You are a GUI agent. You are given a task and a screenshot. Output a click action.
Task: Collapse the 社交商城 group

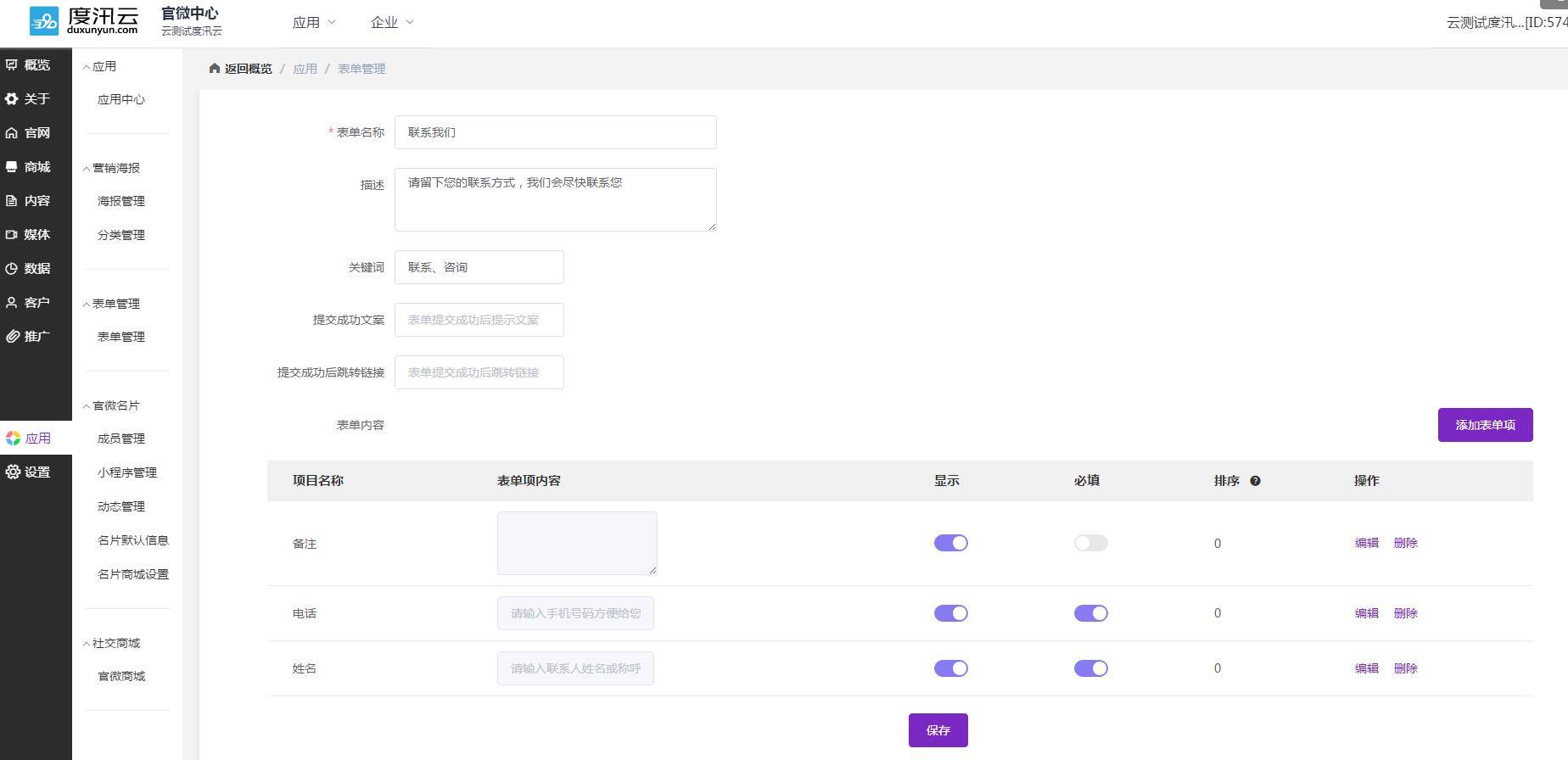coord(111,643)
